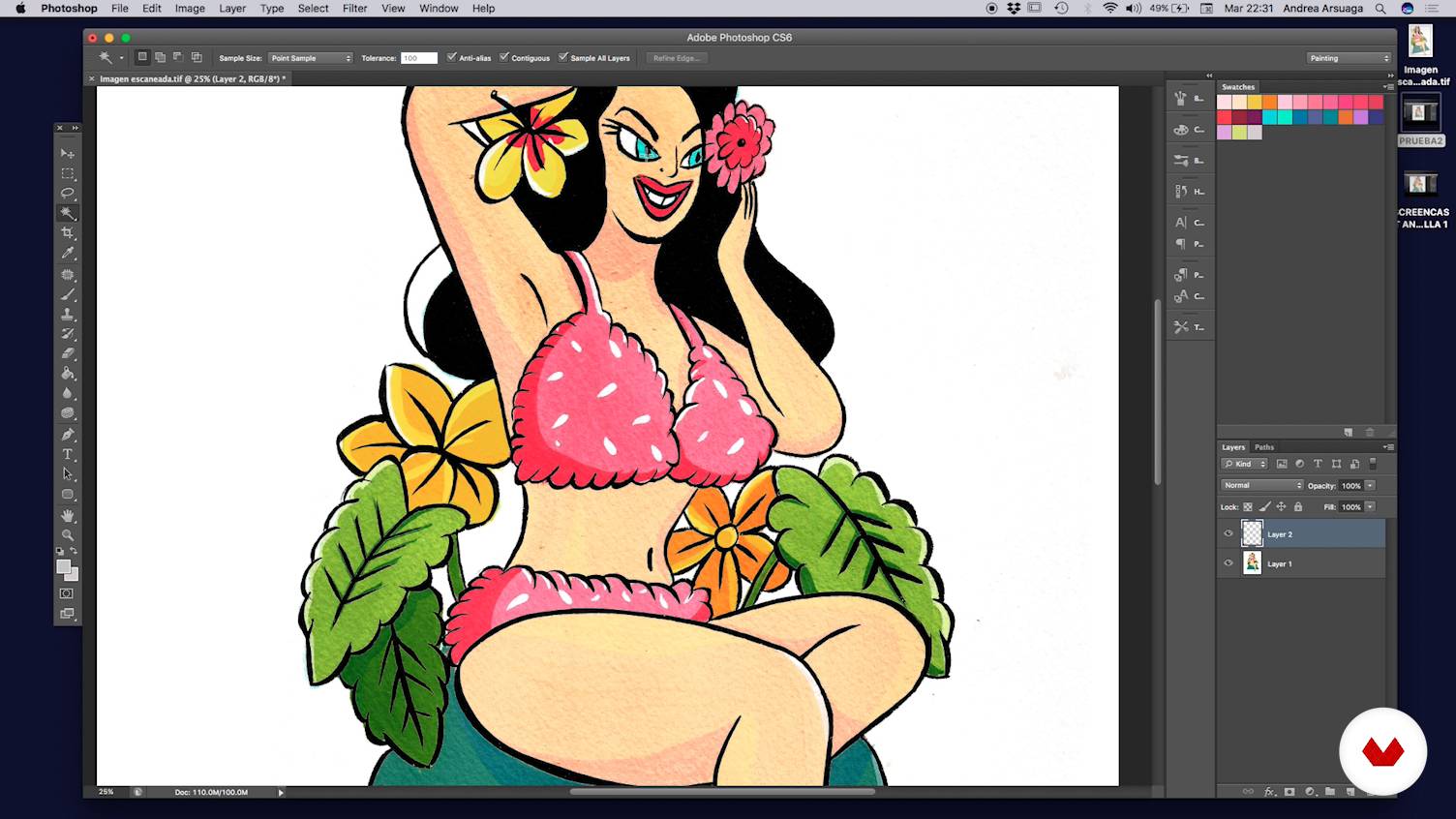
Task: Click the add layer mask icon
Action: [x=1289, y=792]
